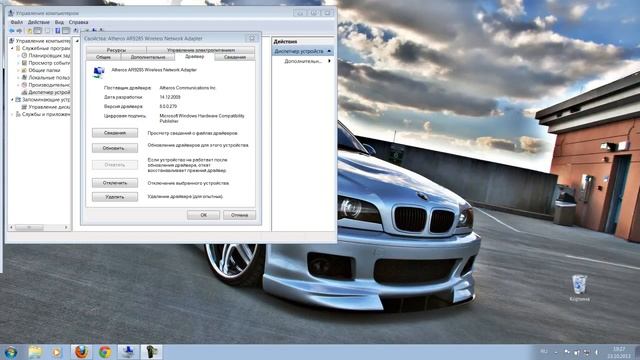Viewport: 640px width, 360px height.
Task: Click the Disk Management (Управление дисками) icon
Action: [24, 107]
